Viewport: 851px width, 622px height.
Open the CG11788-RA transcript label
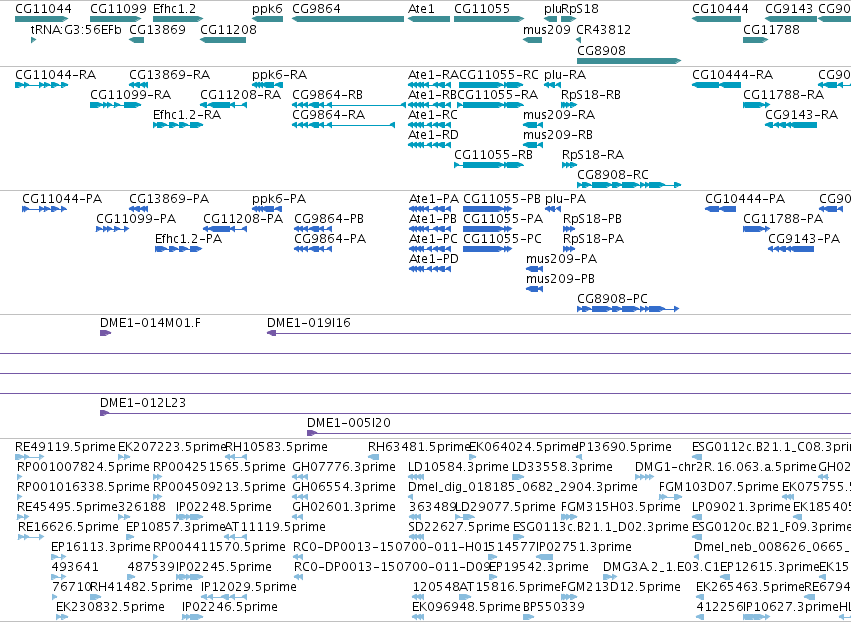pyautogui.click(x=784, y=94)
